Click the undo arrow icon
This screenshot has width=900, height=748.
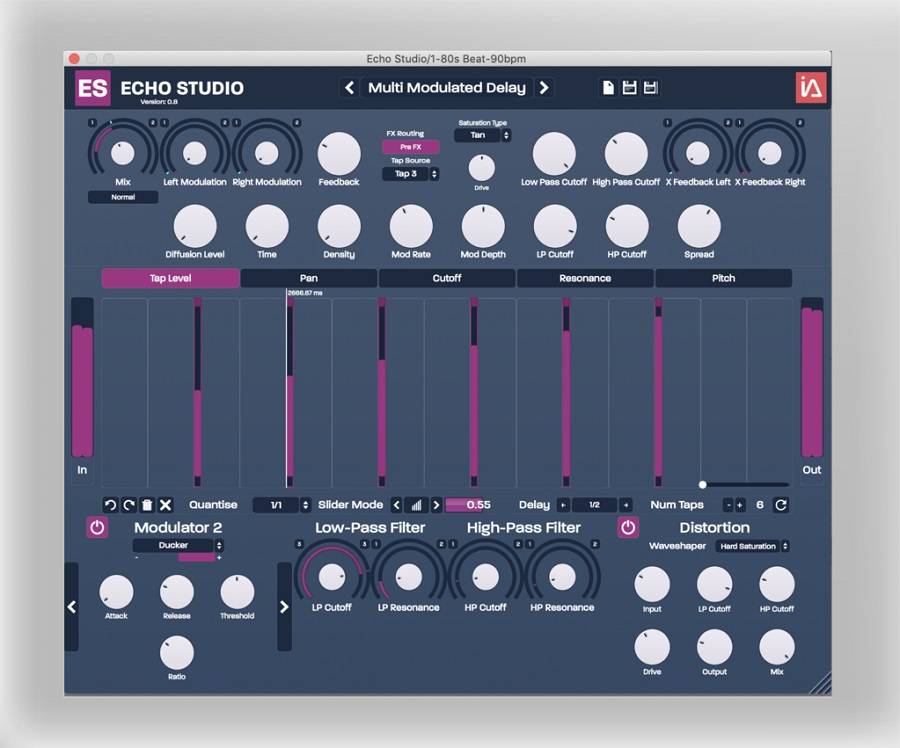pyautogui.click(x=110, y=506)
